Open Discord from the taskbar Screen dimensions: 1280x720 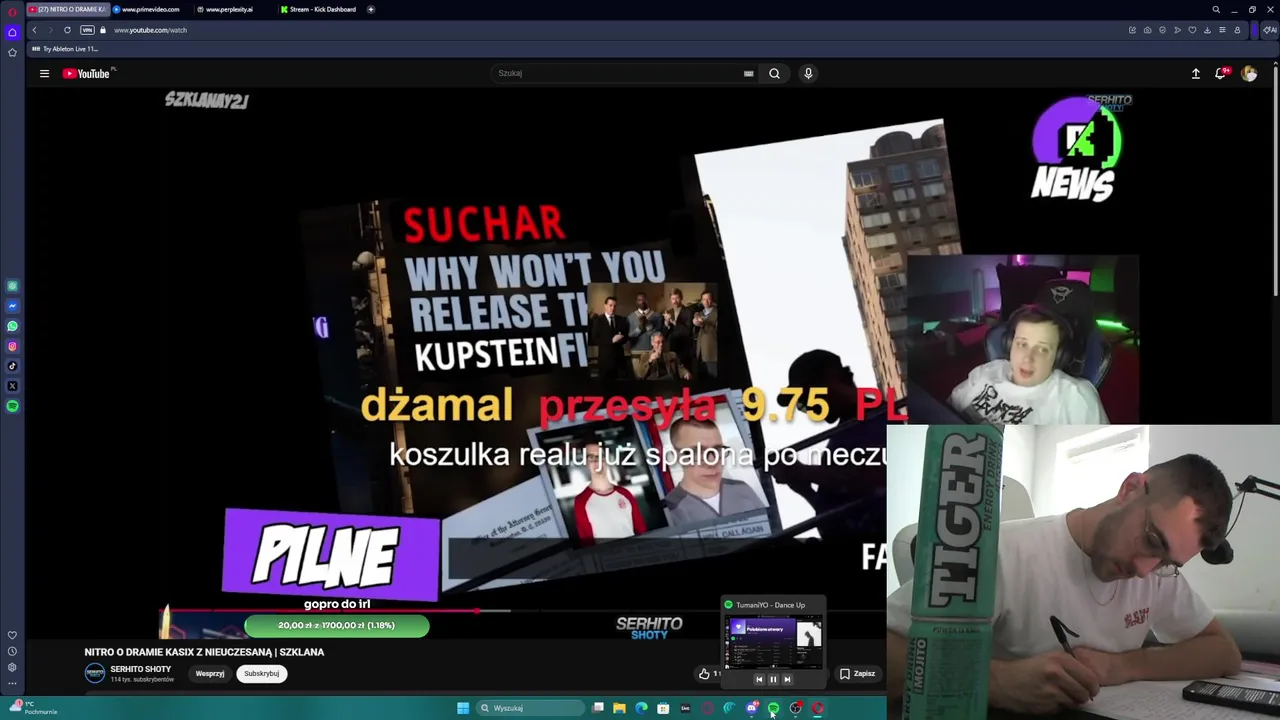click(751, 708)
